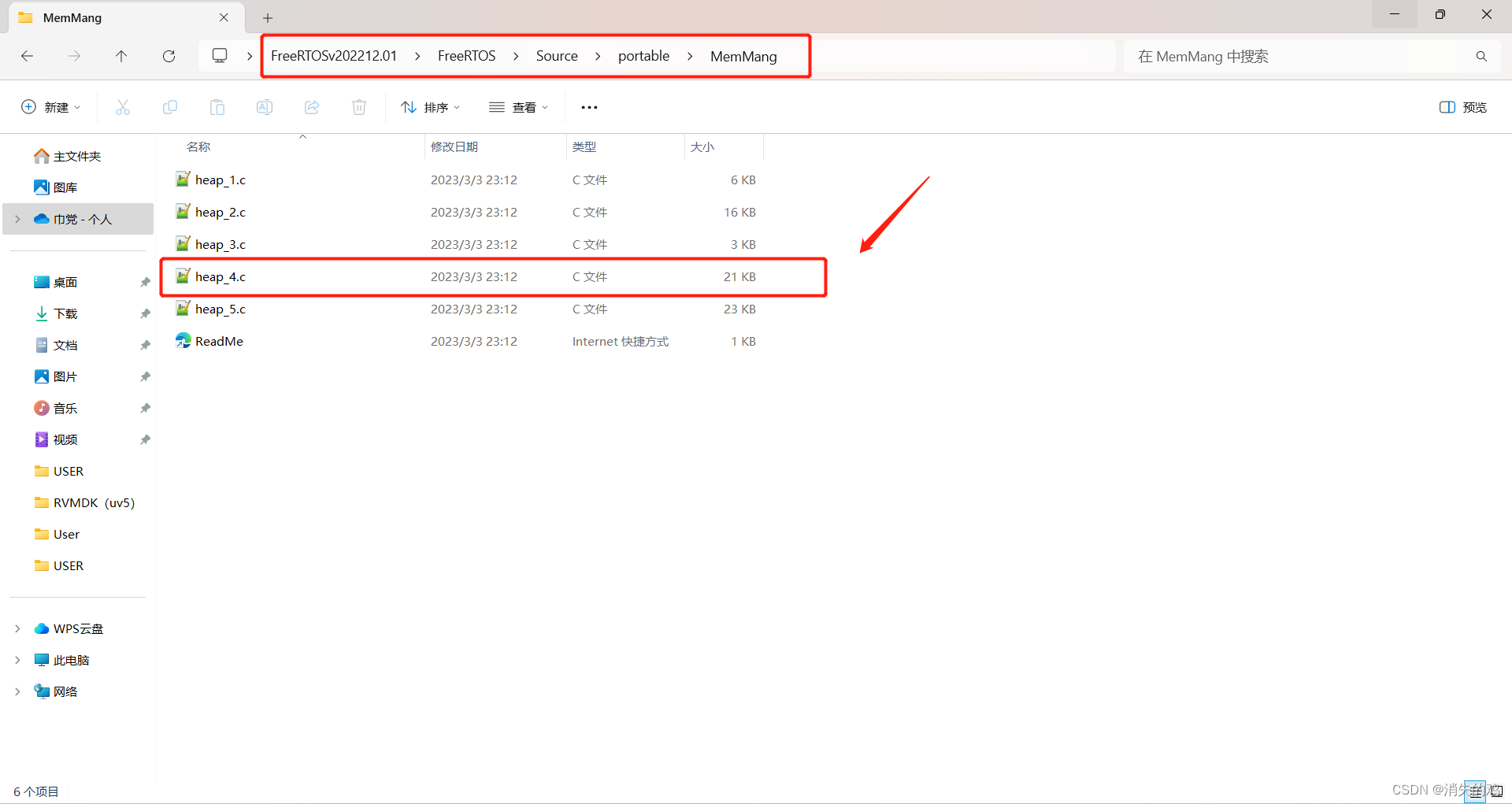The image size is (1512, 804).
Task: Cut the selected file using scissors icon
Action: pos(123,107)
